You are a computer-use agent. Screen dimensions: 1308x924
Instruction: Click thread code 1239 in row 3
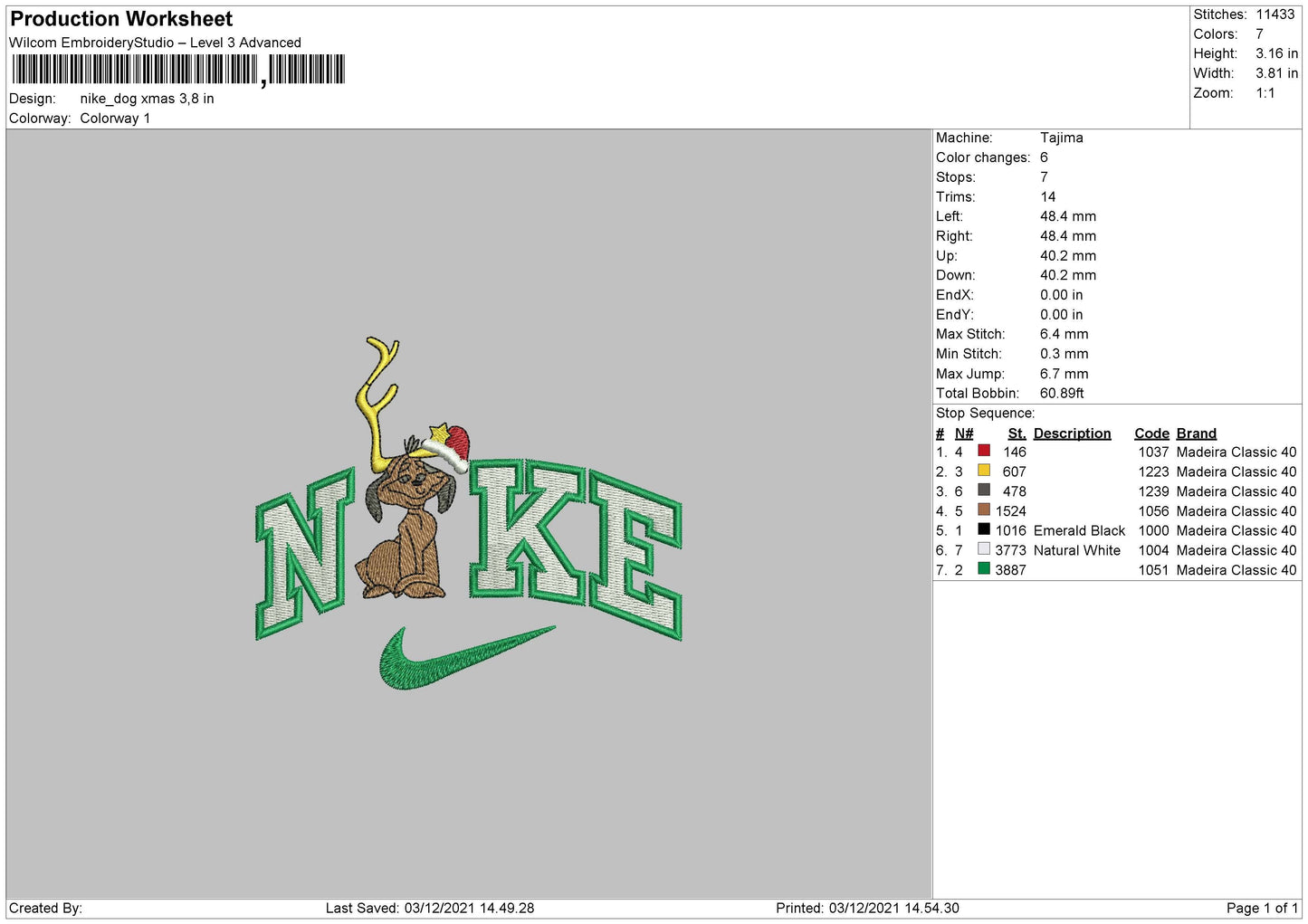(x=1153, y=491)
